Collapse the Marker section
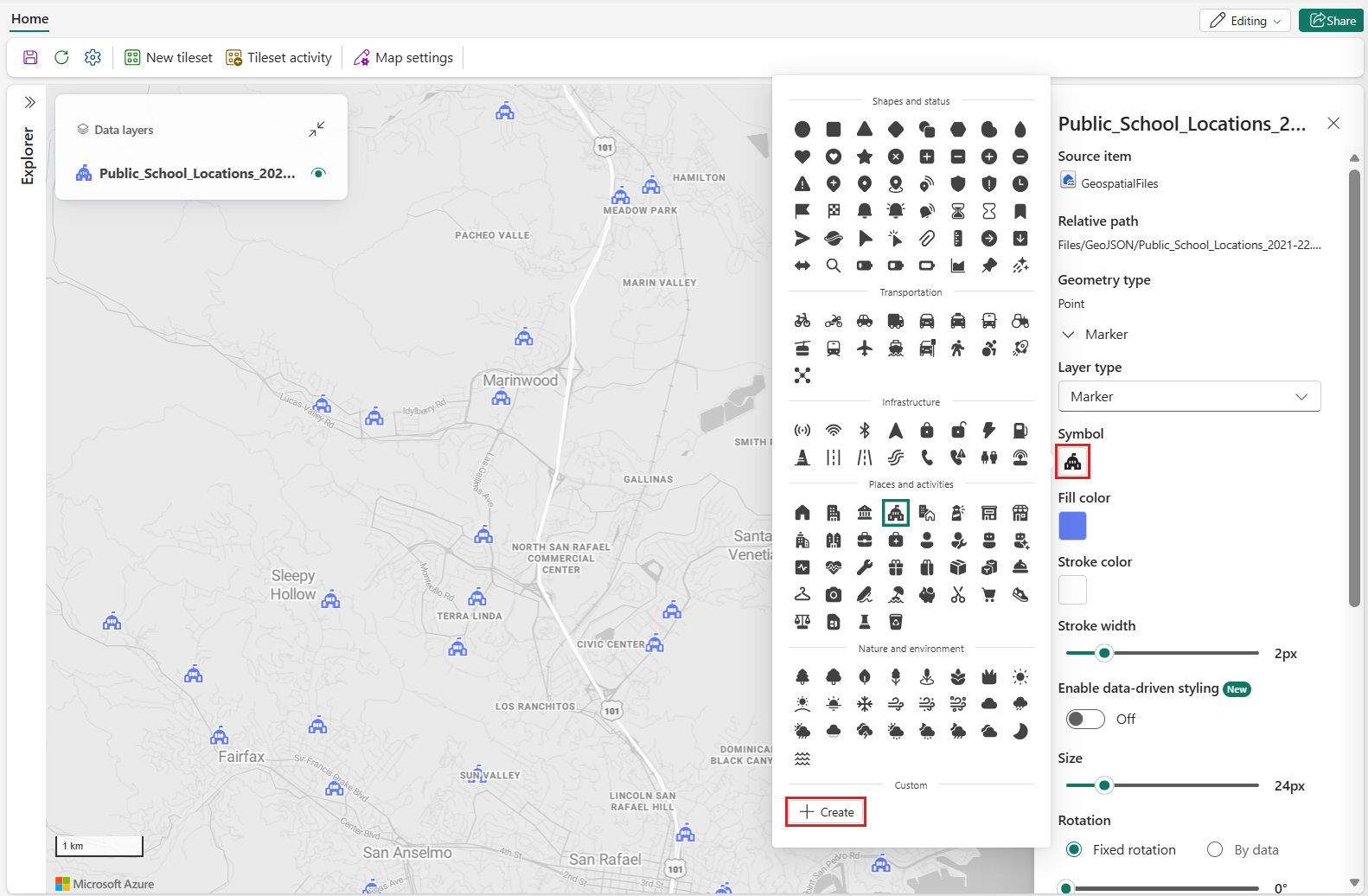Viewport: 1368px width, 896px height. tap(1069, 335)
